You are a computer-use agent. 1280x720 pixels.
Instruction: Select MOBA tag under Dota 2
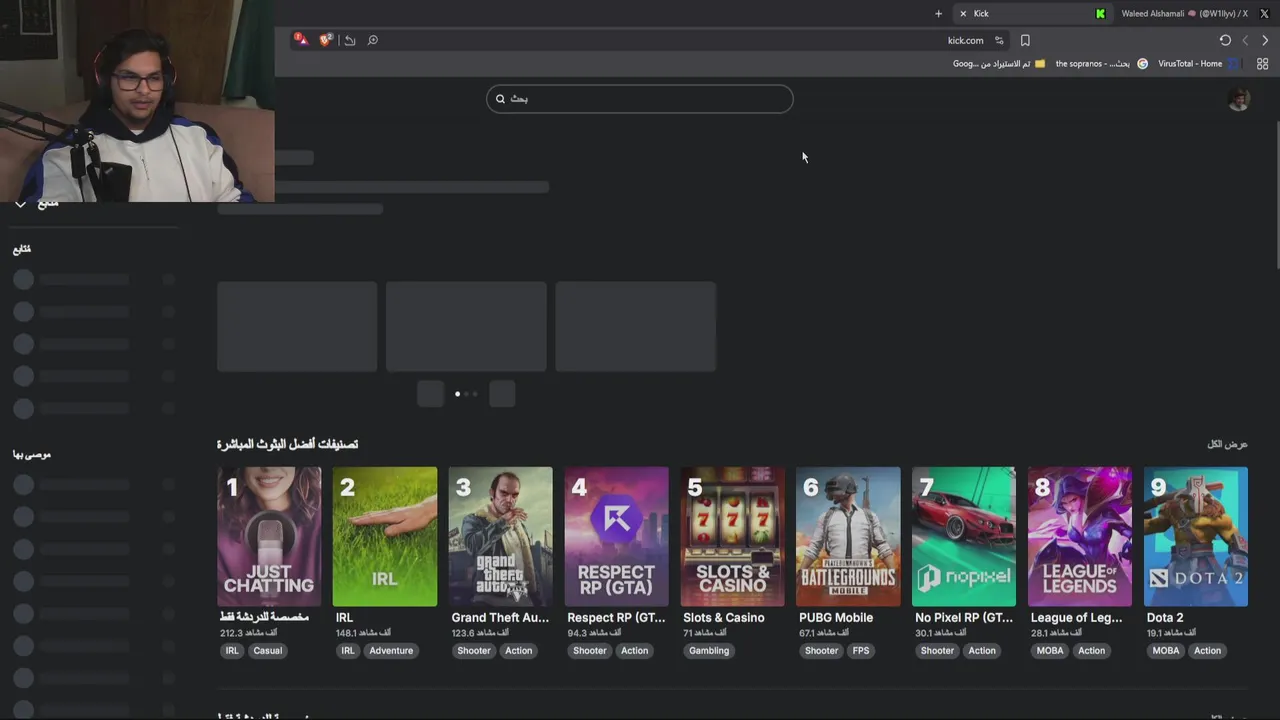tap(1166, 650)
